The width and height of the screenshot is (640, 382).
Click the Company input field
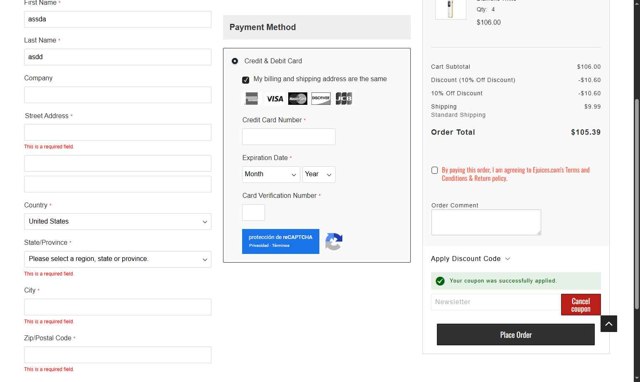pos(118,95)
